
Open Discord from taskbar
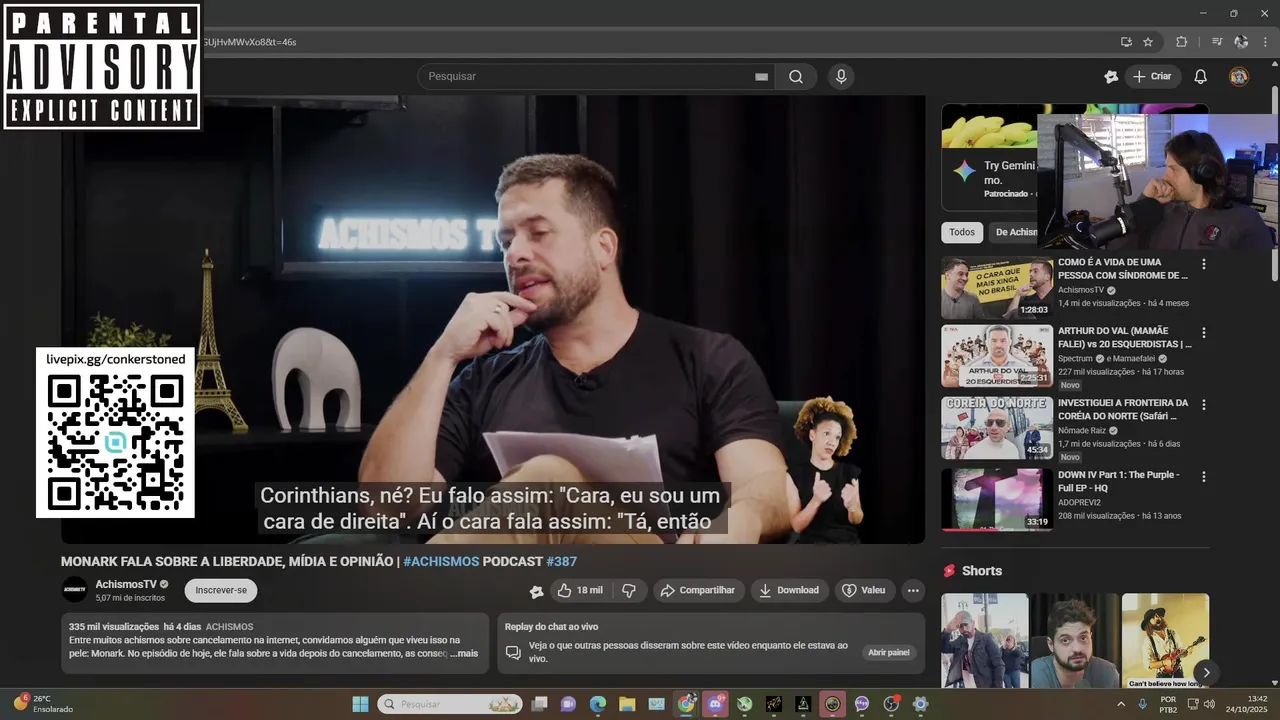click(715, 704)
